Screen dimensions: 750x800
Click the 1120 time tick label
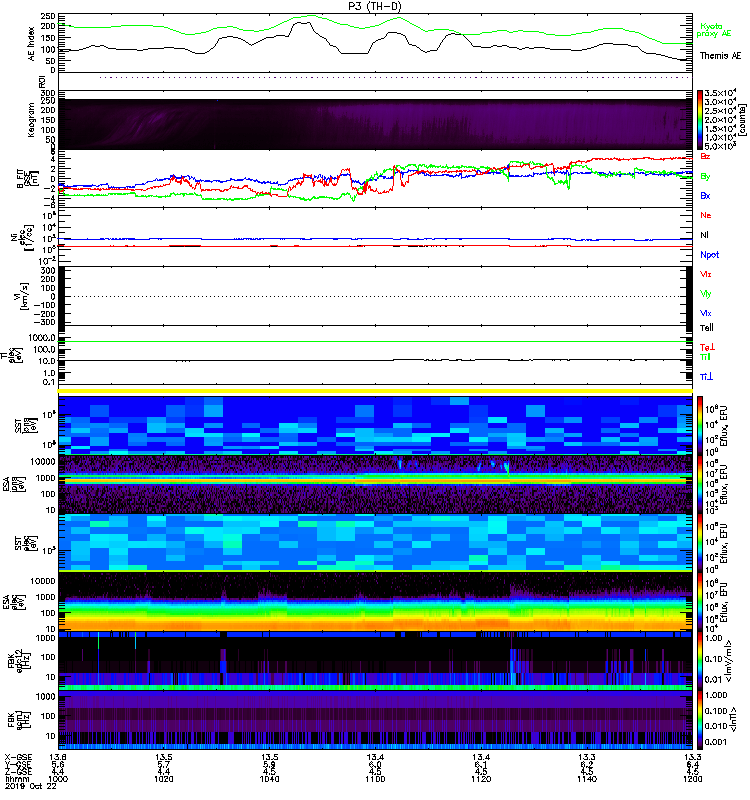[x=481, y=779]
